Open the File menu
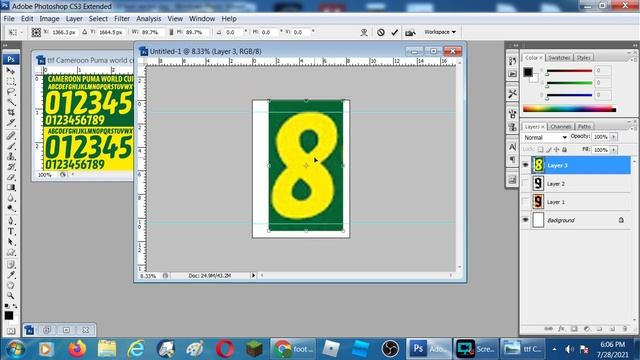 (9, 19)
